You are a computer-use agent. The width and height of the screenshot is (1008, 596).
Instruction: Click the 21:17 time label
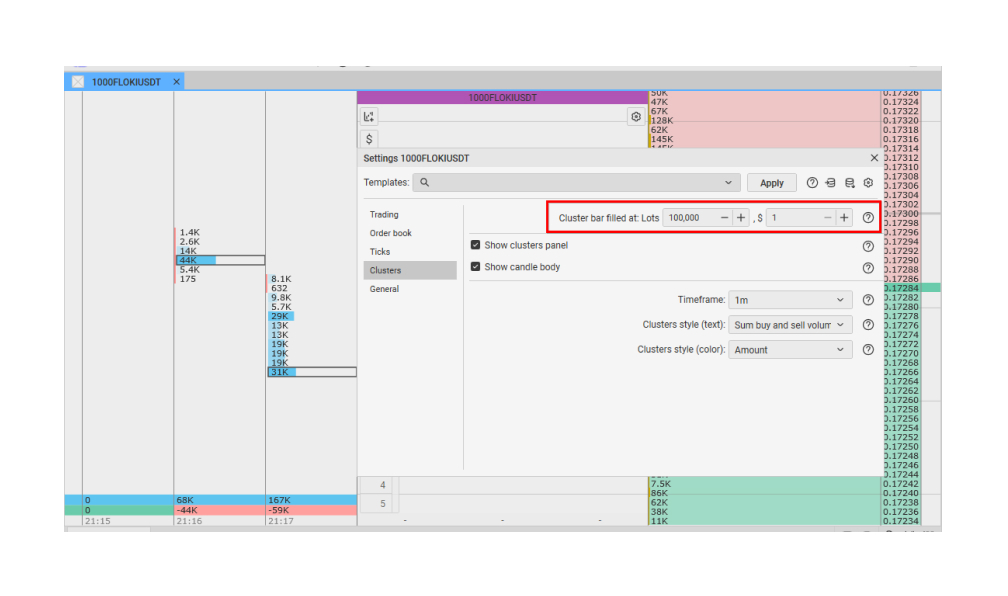click(281, 521)
